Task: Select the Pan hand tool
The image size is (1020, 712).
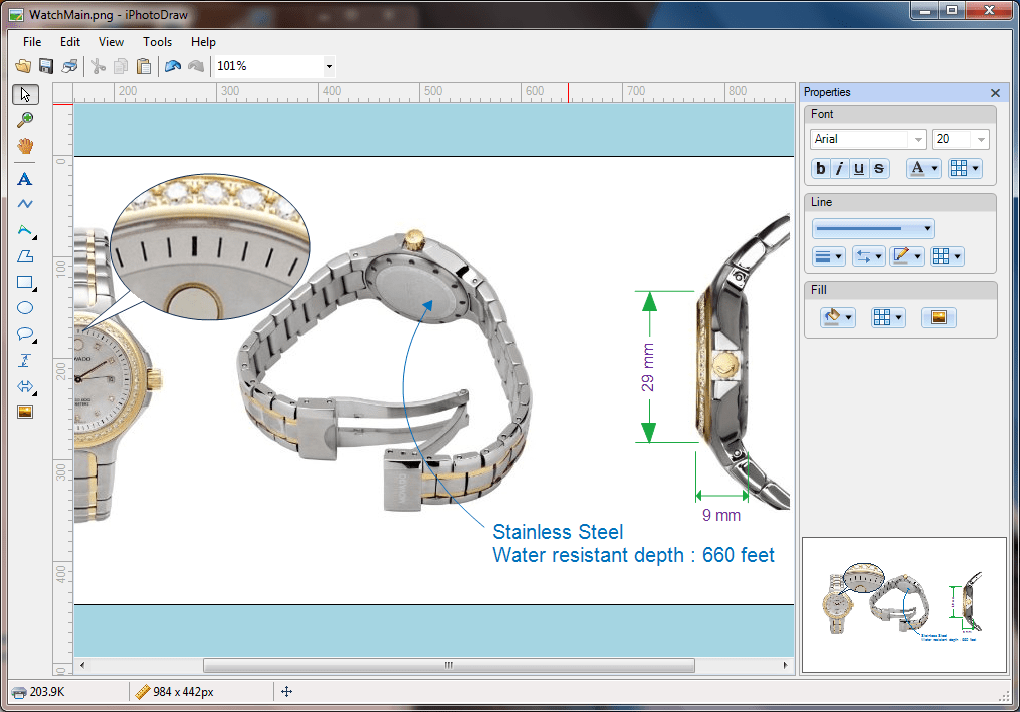Action: coord(26,146)
